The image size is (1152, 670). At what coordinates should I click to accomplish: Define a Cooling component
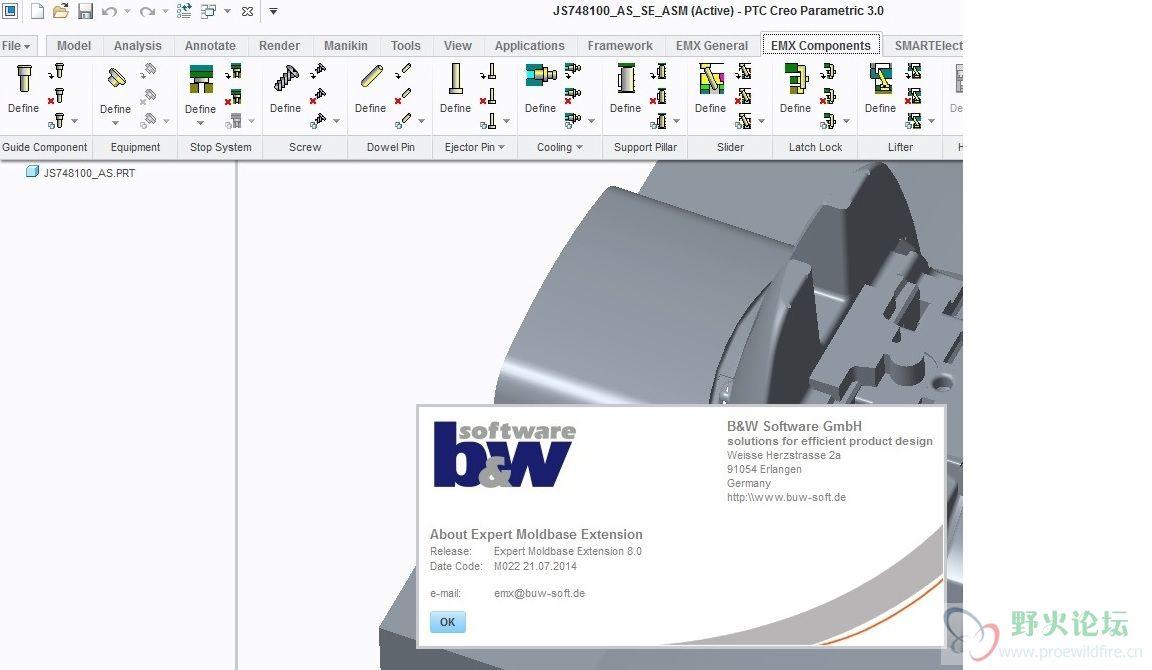(541, 88)
